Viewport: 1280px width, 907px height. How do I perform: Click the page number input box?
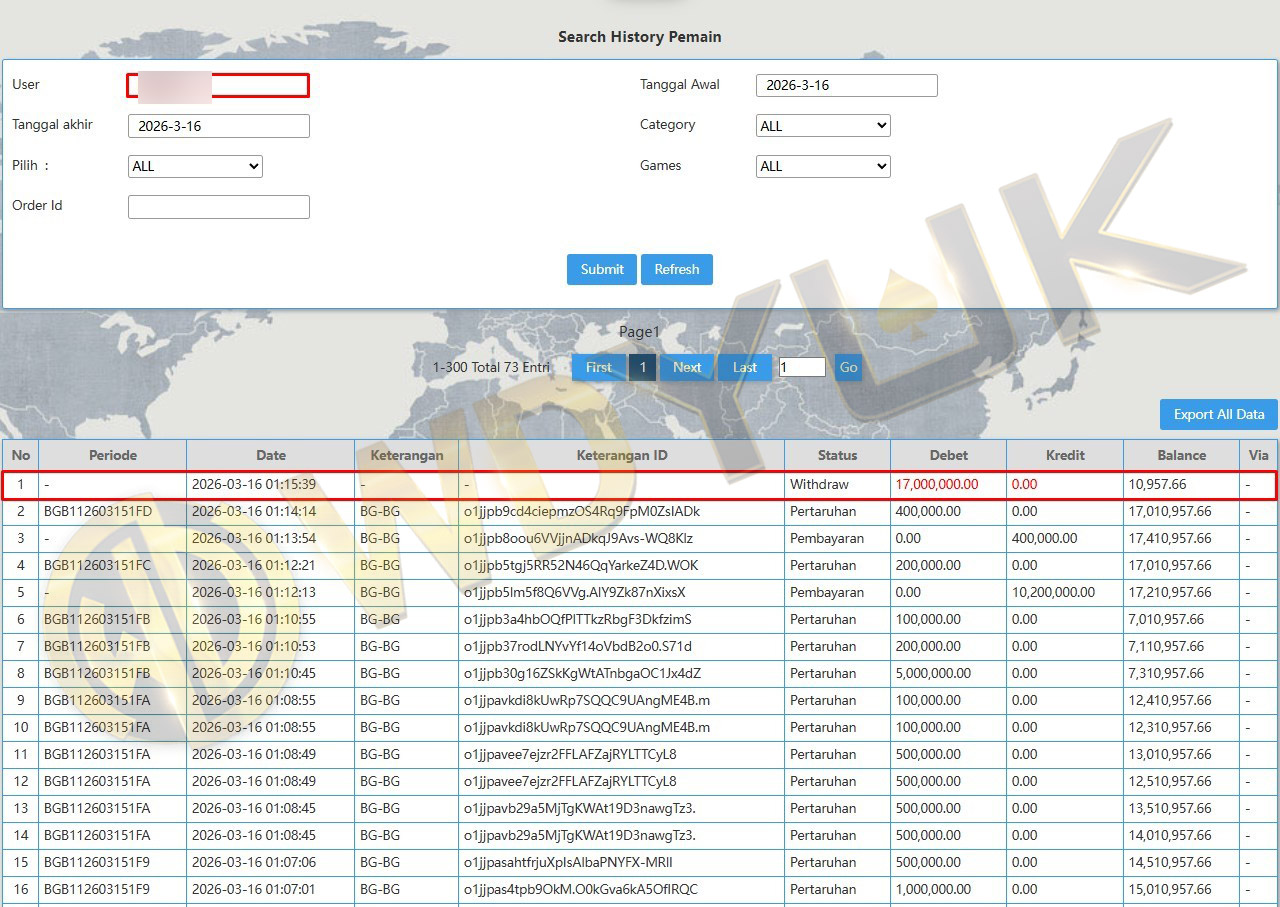tap(802, 367)
